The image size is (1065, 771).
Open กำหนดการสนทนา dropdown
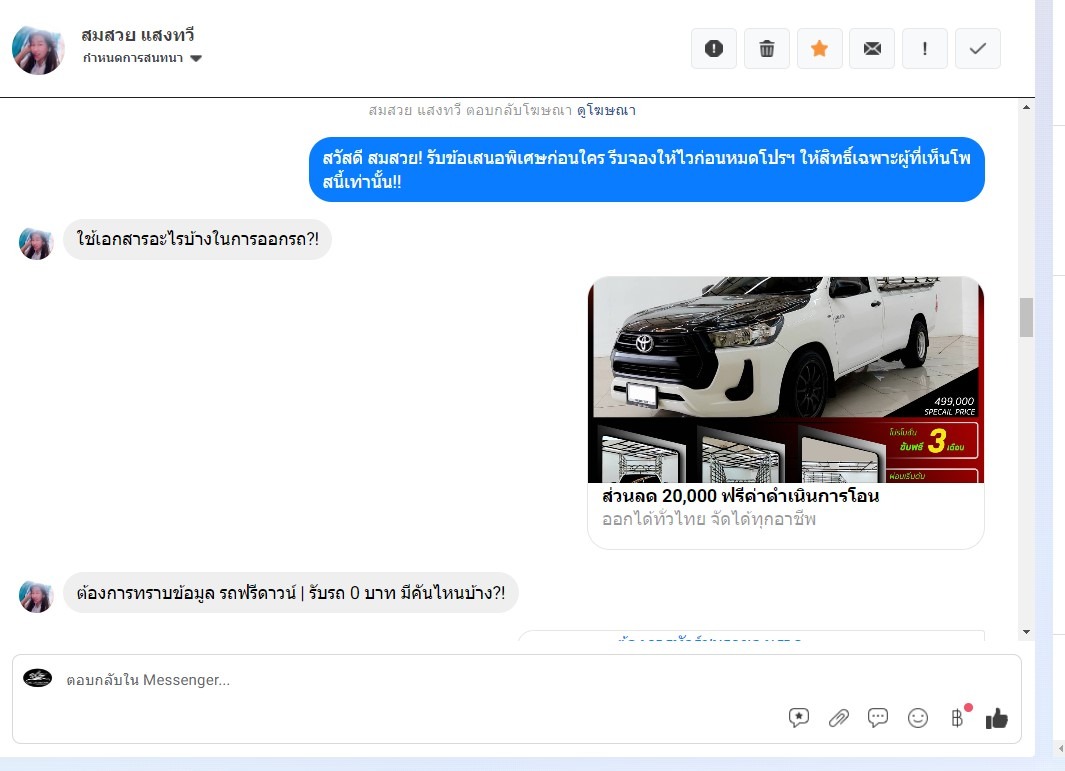pyautogui.click(x=143, y=58)
